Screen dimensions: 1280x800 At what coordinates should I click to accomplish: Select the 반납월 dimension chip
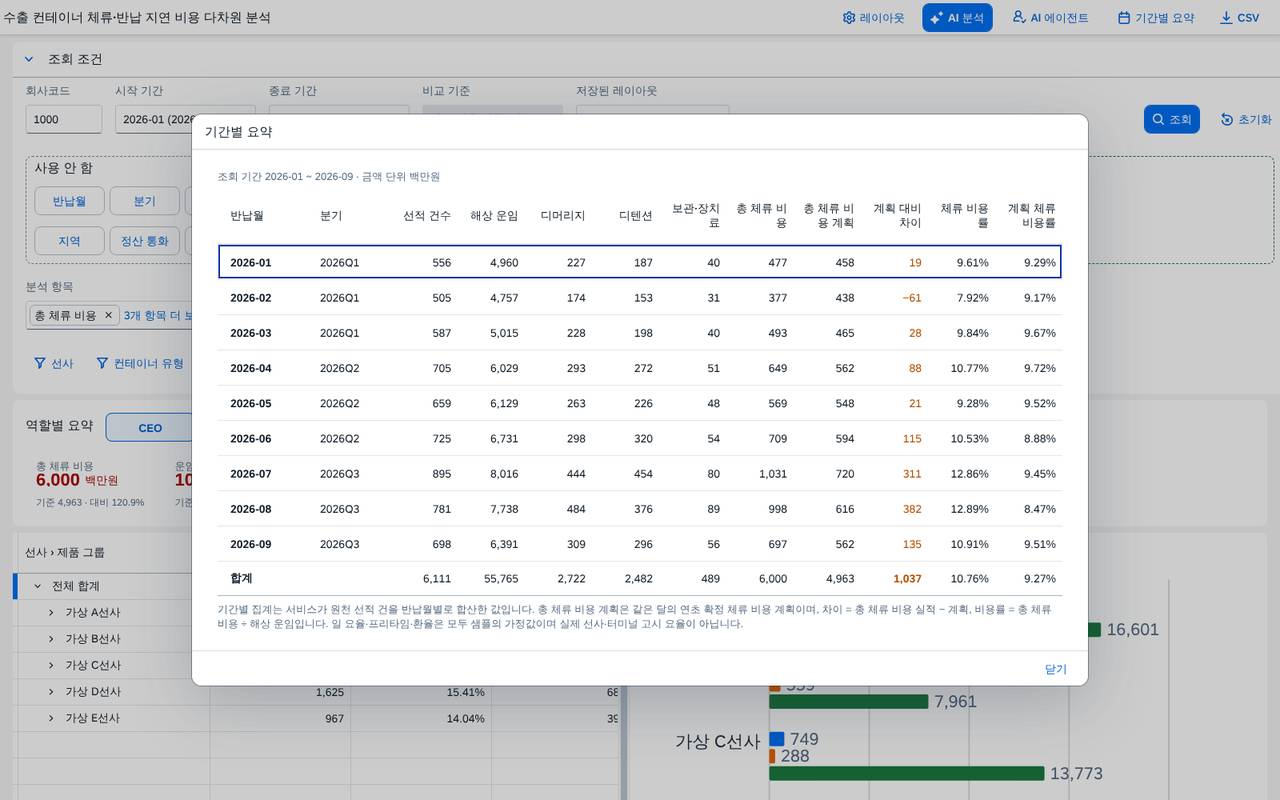coord(69,201)
